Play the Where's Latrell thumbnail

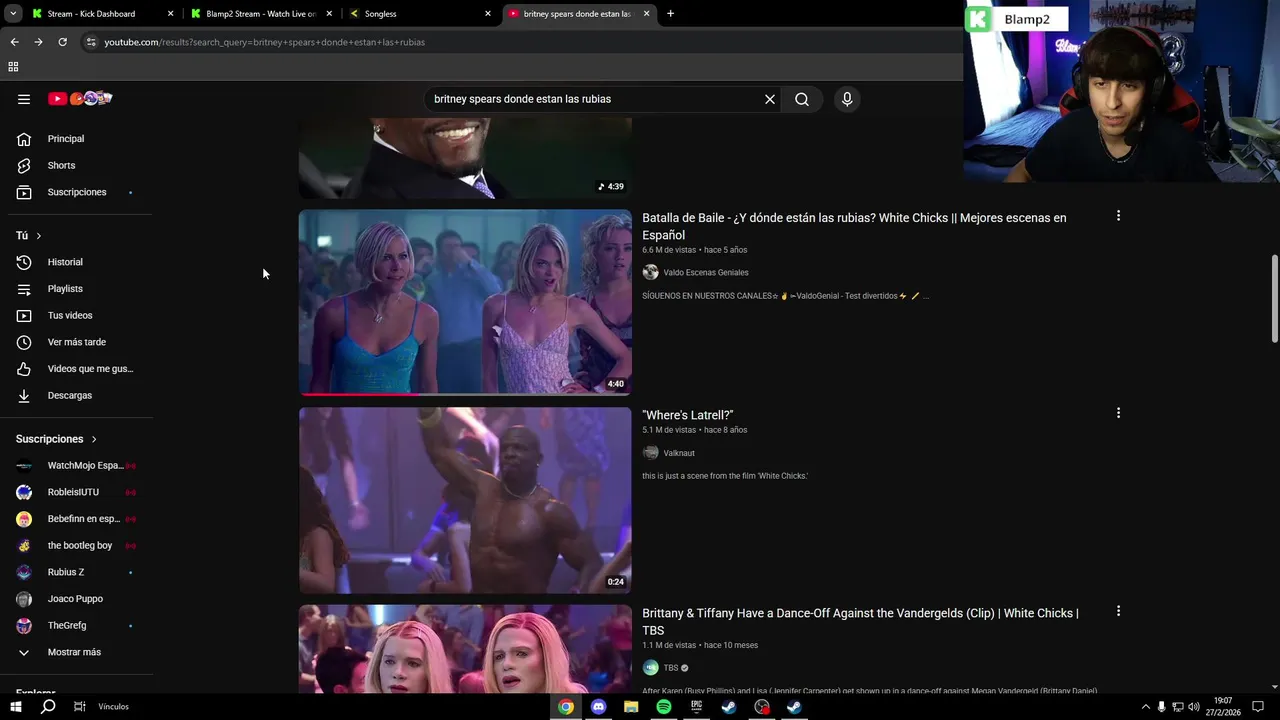(465, 500)
